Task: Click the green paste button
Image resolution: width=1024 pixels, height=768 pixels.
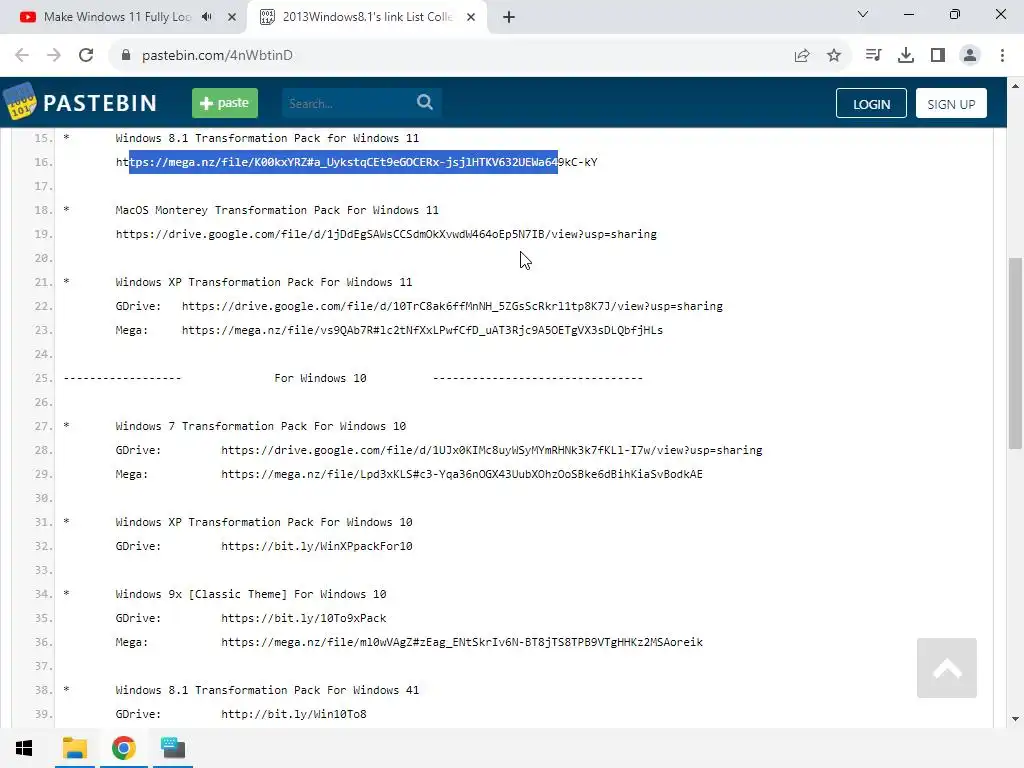Action: pyautogui.click(x=225, y=103)
